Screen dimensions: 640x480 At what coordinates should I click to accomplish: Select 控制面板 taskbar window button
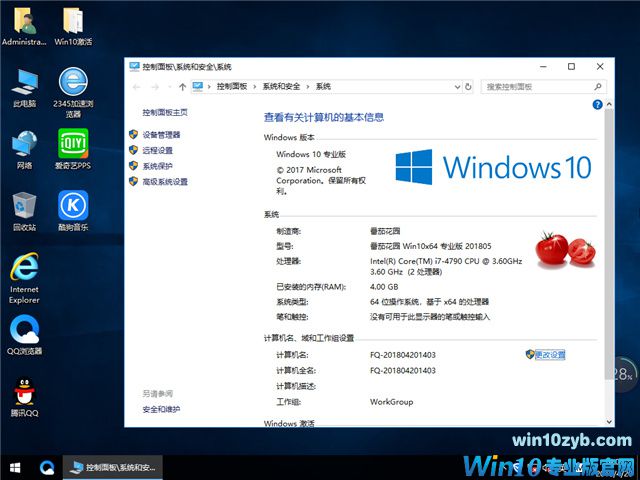(x=113, y=468)
